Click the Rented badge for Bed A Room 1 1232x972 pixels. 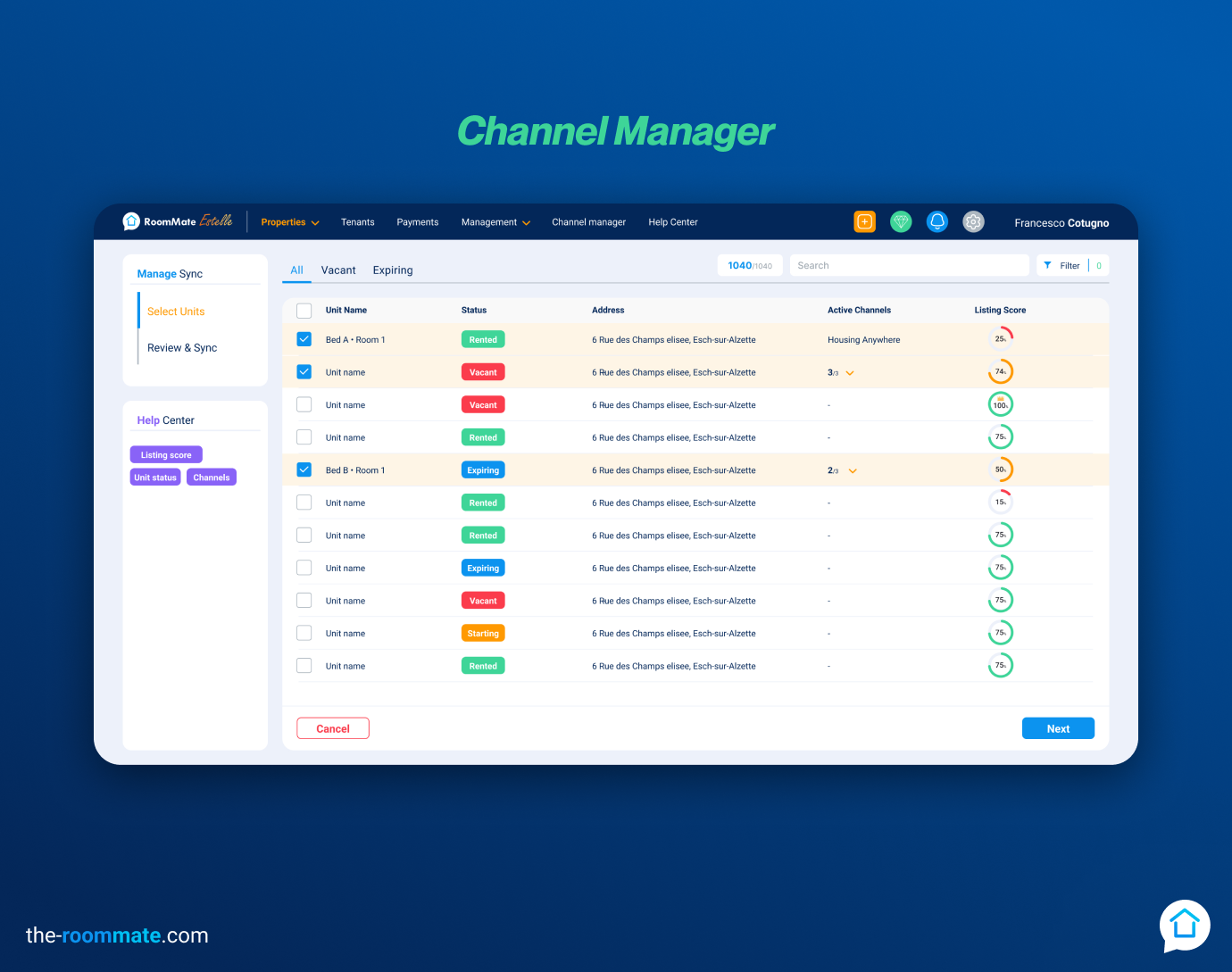click(x=483, y=339)
